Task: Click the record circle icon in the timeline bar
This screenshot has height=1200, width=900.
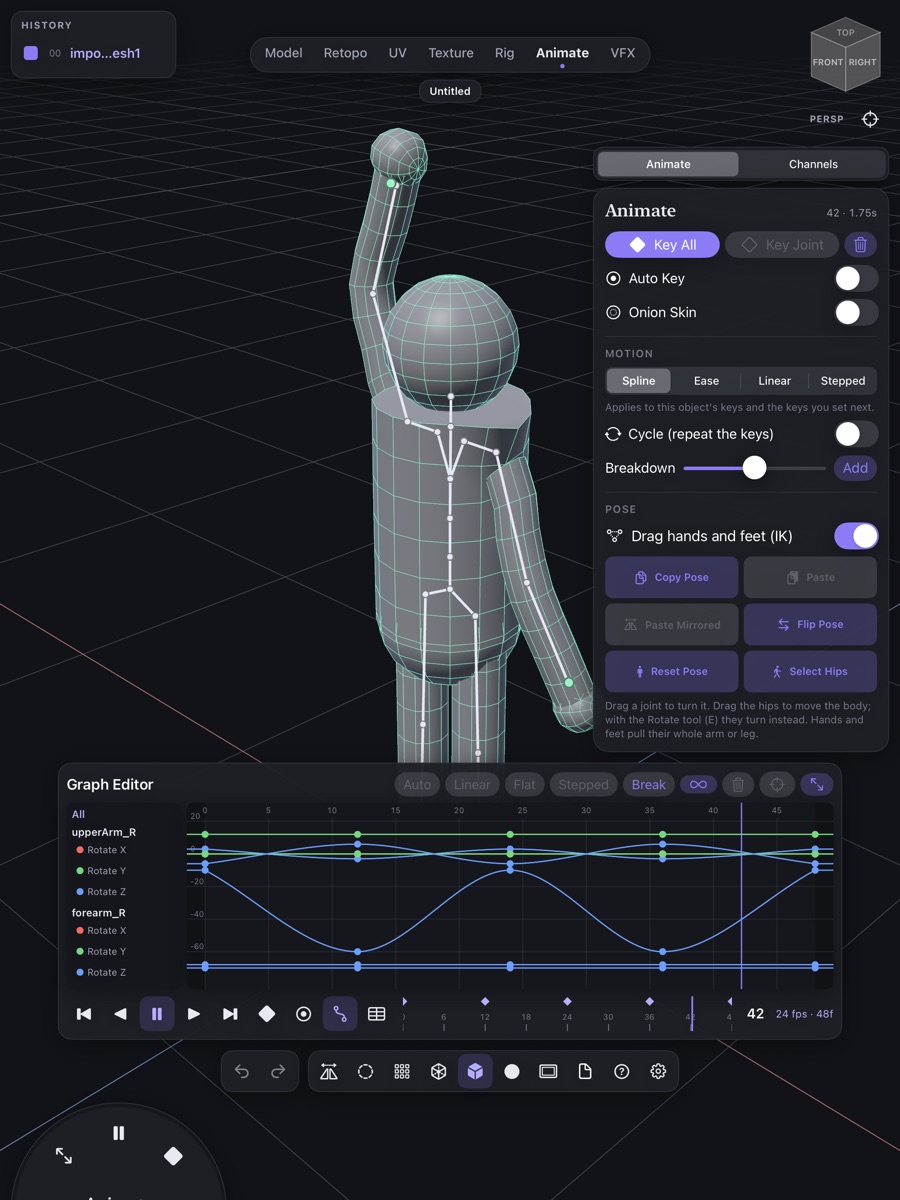Action: [x=304, y=1014]
